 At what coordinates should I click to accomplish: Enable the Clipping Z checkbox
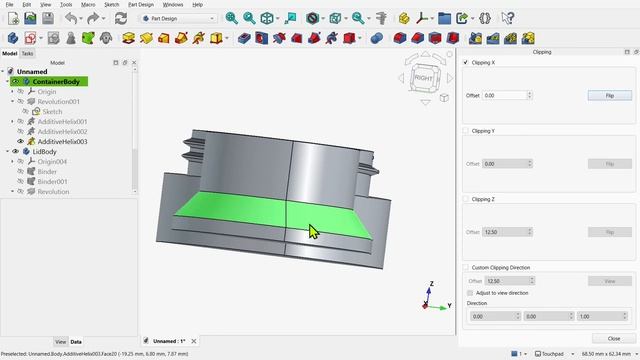click(466, 199)
